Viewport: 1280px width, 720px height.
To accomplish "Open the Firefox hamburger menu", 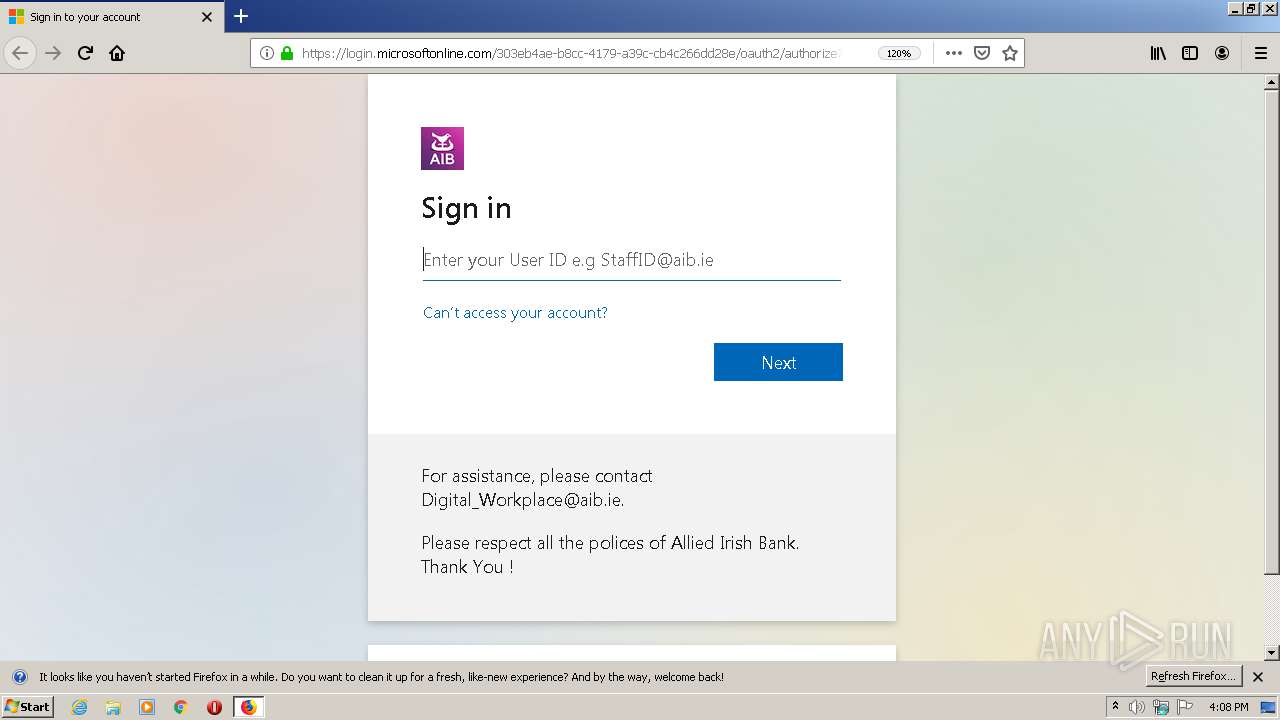I will pos(1260,53).
